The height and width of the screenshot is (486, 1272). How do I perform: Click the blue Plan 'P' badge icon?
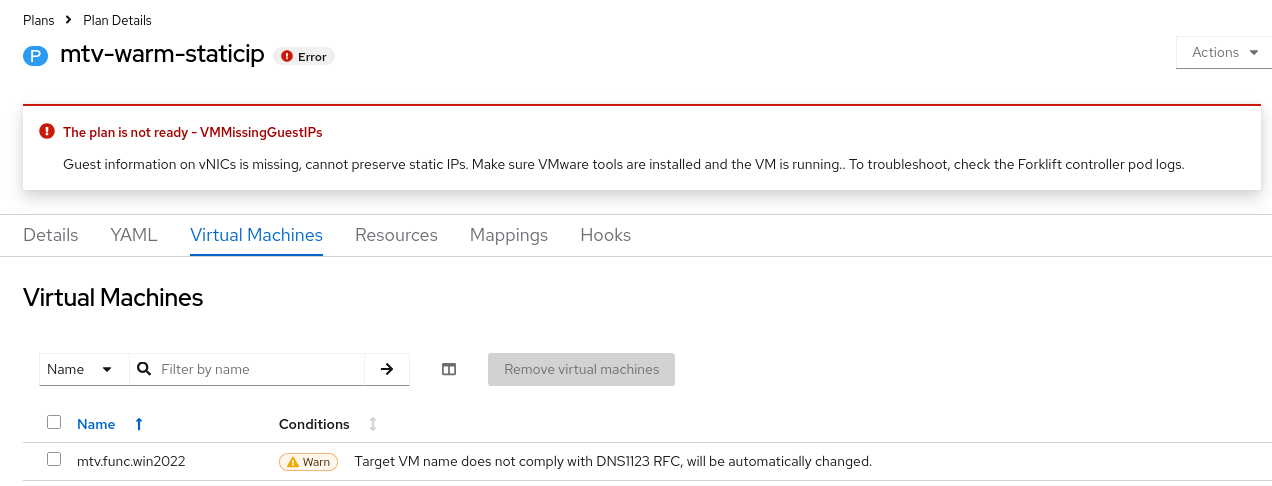35,56
